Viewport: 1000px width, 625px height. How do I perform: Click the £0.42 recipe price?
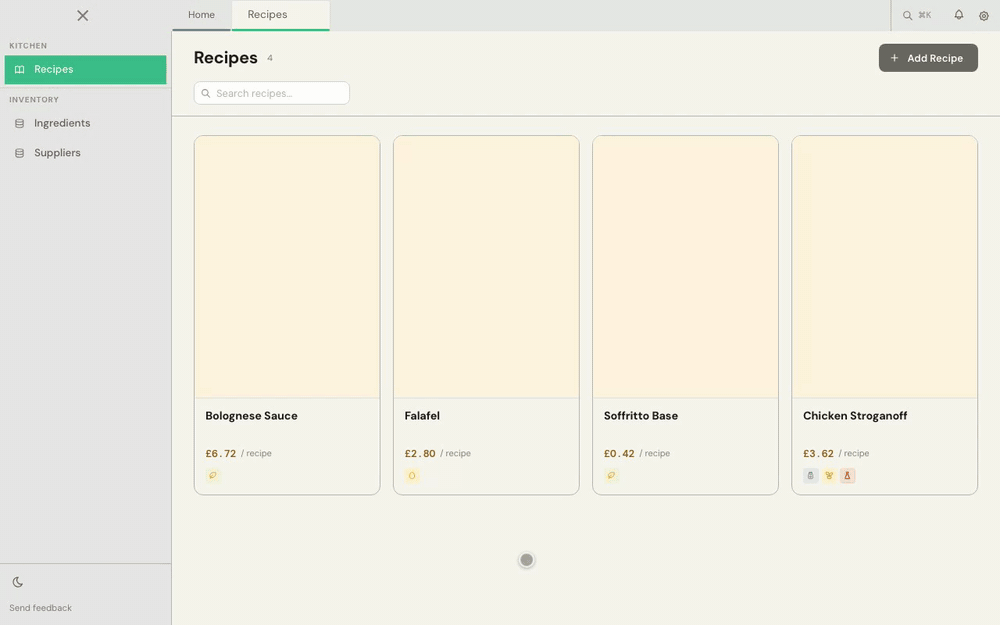[x=619, y=453]
